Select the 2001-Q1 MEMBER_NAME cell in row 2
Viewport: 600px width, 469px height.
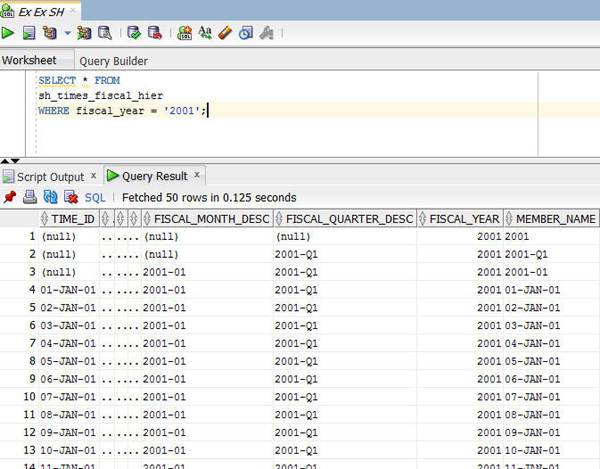(x=525, y=254)
